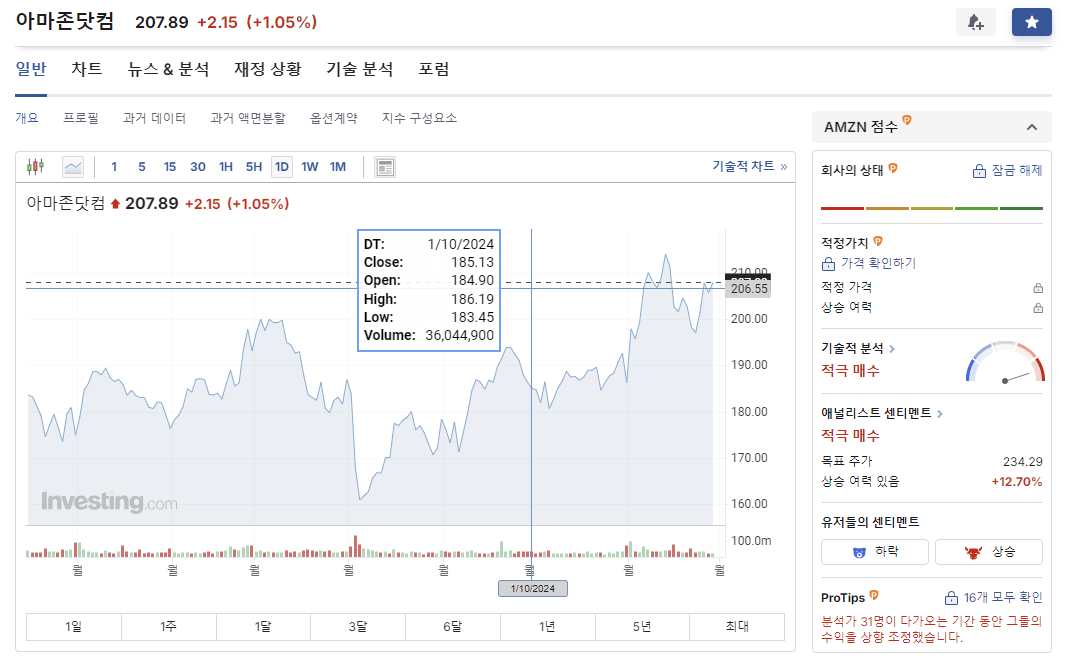Click the alert bell icon near the top
Screen dimensions: 1079x656
tap(975, 21)
